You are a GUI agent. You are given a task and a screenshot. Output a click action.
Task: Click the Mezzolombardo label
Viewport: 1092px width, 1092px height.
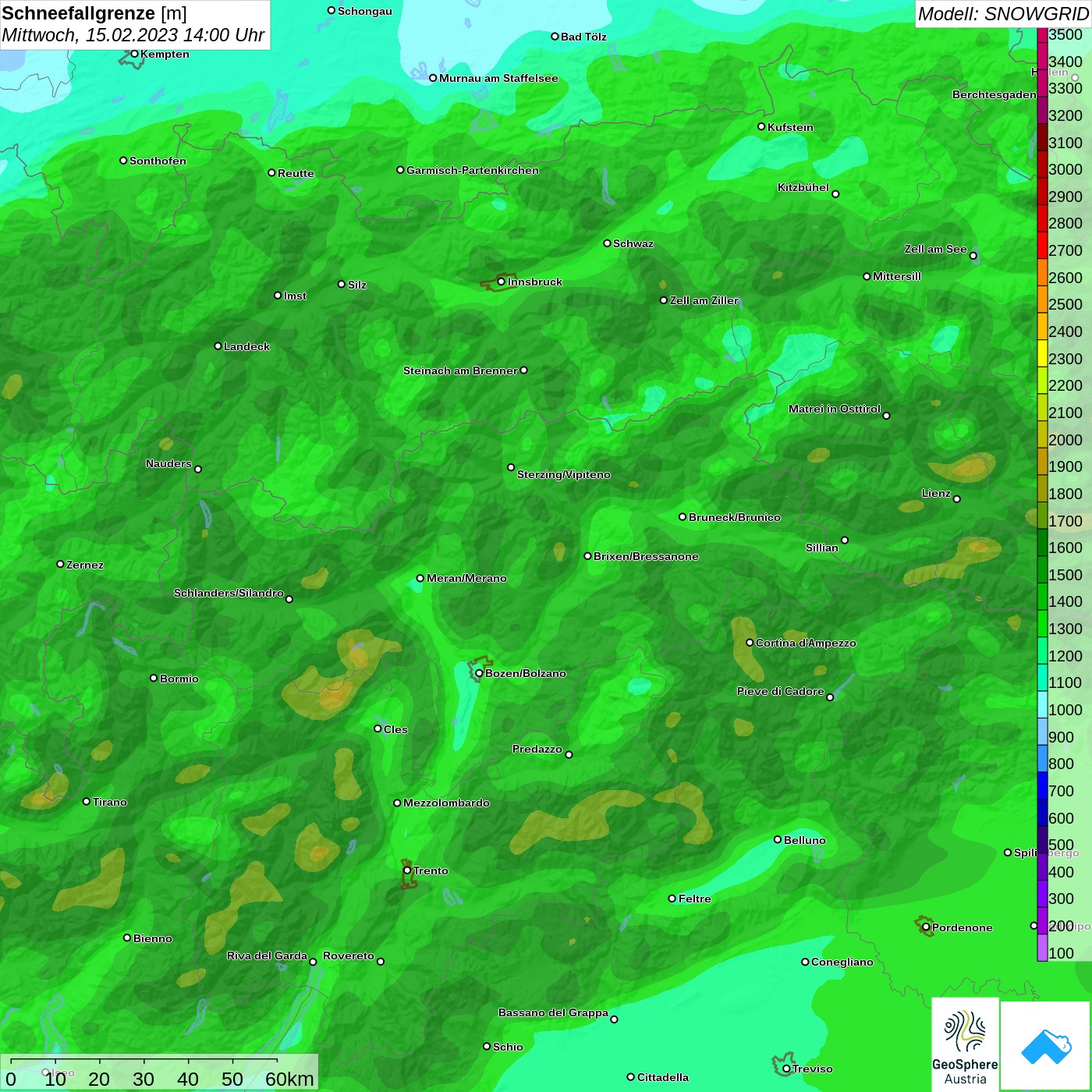click(446, 803)
